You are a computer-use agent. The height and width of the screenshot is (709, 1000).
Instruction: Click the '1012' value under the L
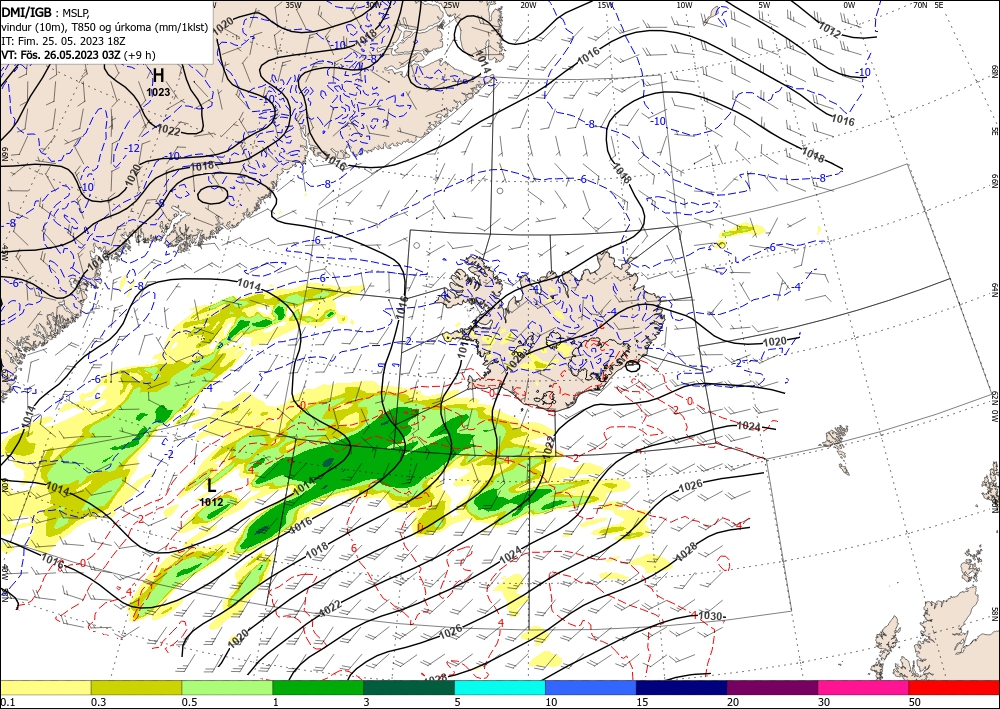click(211, 502)
